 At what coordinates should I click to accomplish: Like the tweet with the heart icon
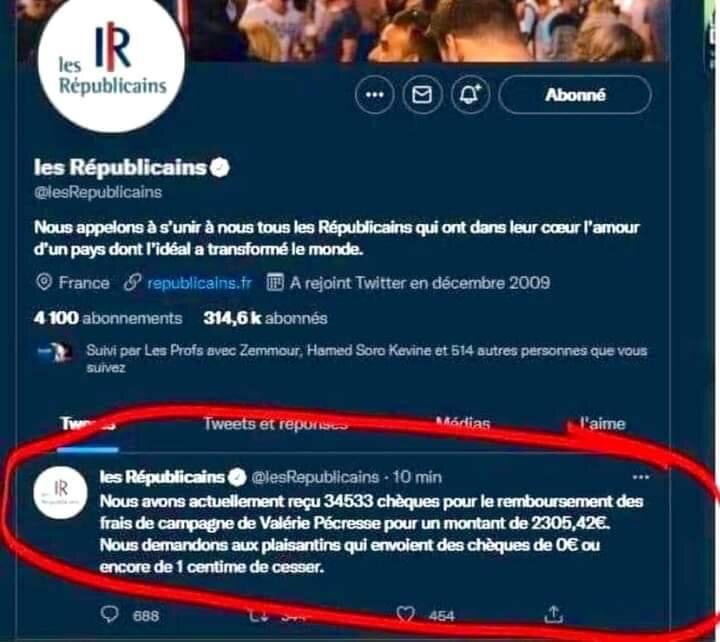pos(405,614)
